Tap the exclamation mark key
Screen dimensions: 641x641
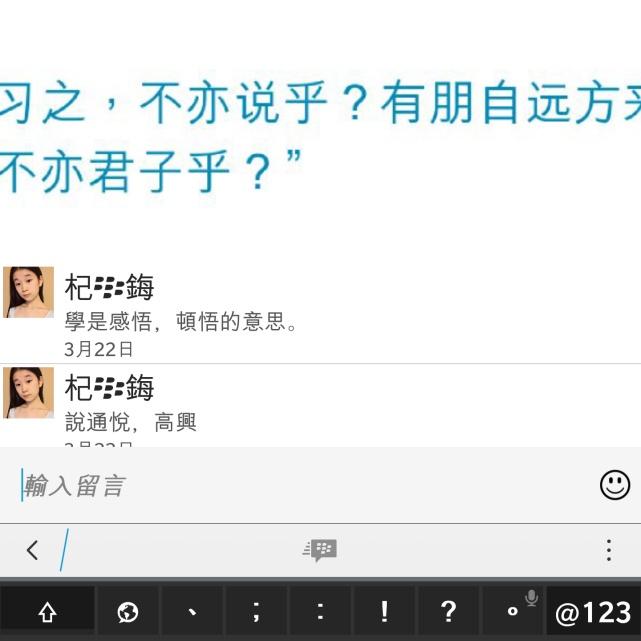coord(384,612)
